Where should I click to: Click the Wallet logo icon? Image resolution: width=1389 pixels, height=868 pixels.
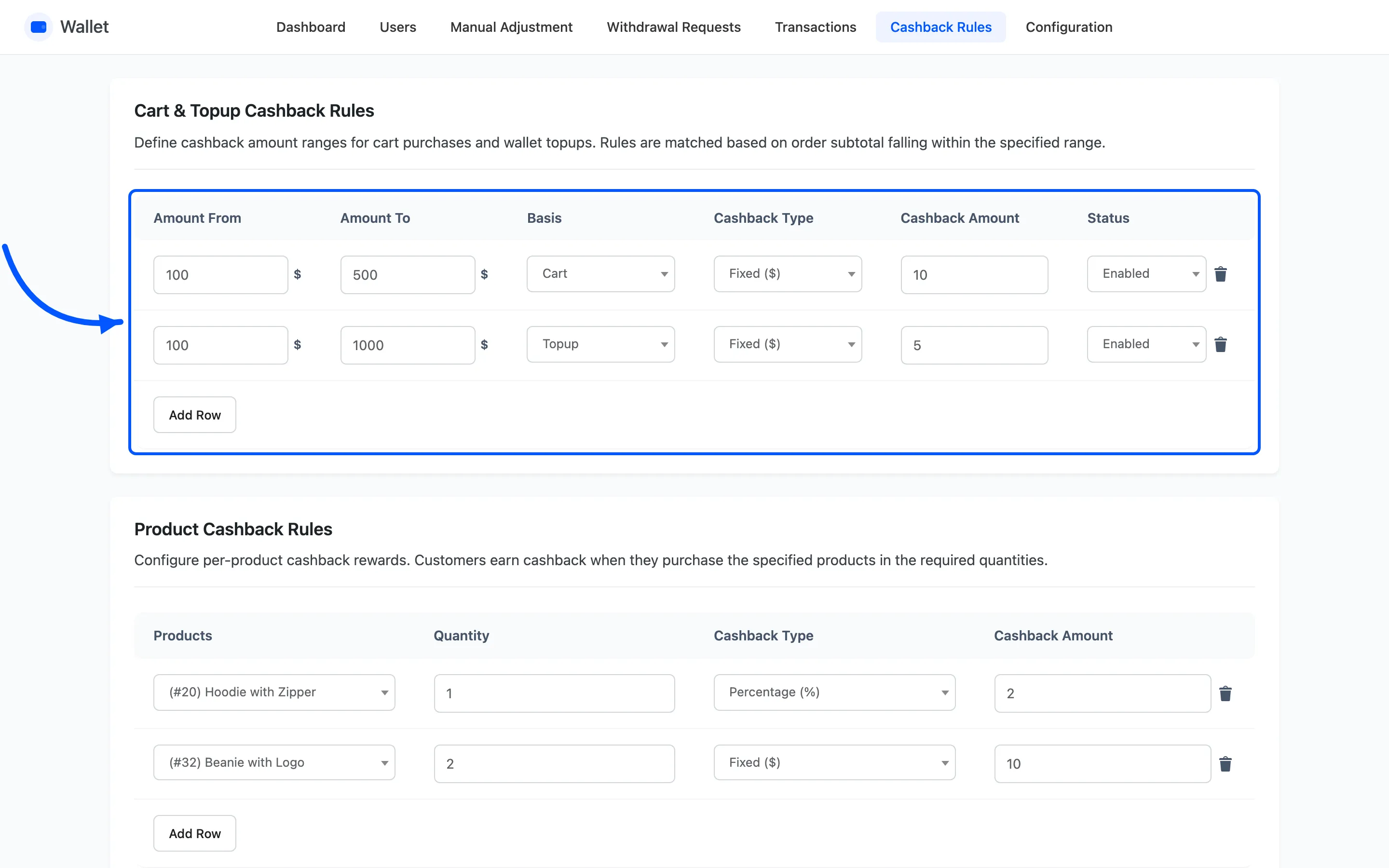39,27
